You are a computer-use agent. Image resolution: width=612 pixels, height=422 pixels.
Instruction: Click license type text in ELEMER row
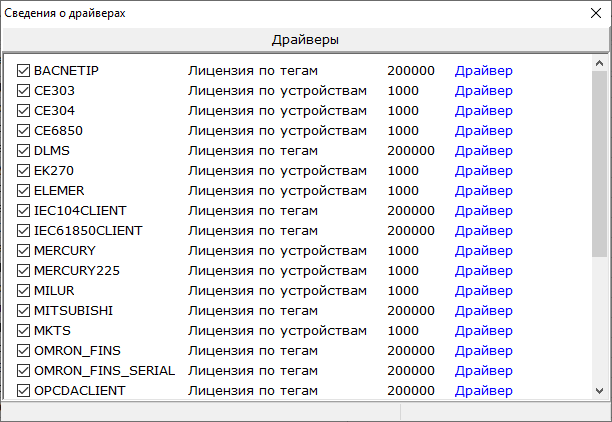click(x=278, y=191)
